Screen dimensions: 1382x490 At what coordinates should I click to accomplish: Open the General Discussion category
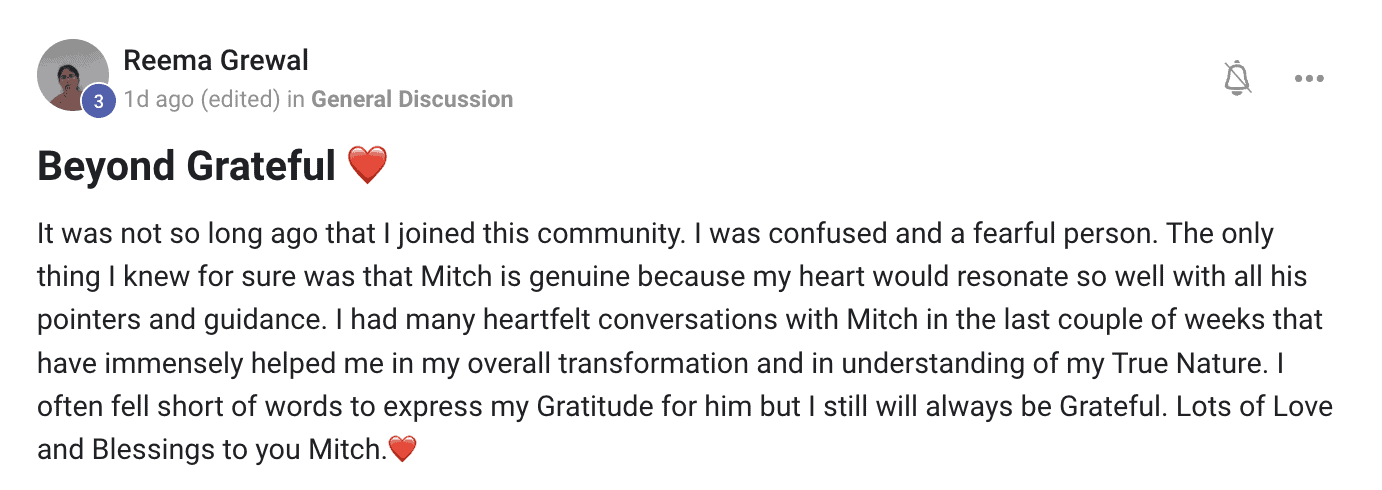tap(412, 99)
